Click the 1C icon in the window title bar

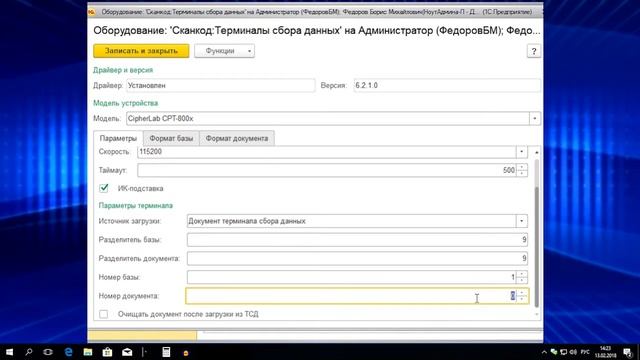92,12
